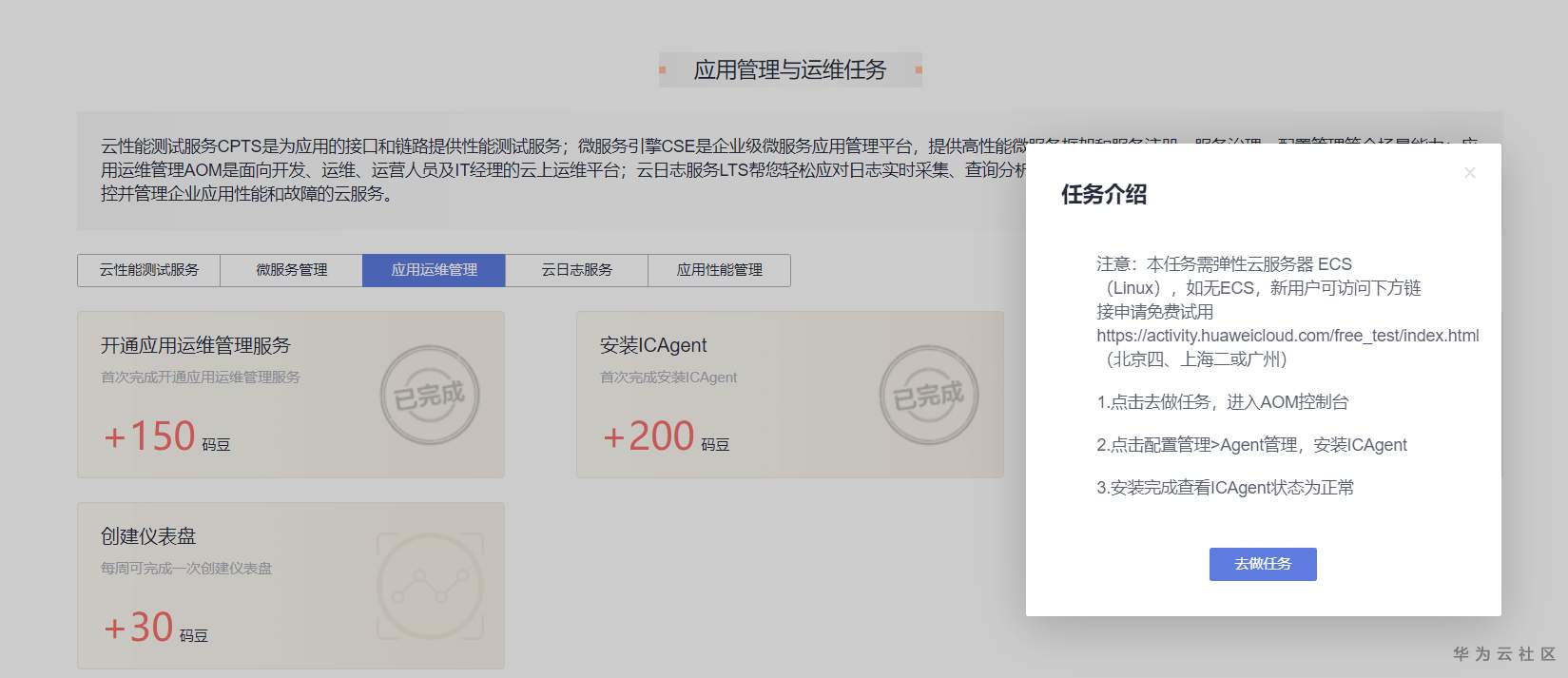The height and width of the screenshot is (678, 1568).
Task: Click the 每周可完成一次创建仪表盘 subtitle
Action: click(186, 569)
